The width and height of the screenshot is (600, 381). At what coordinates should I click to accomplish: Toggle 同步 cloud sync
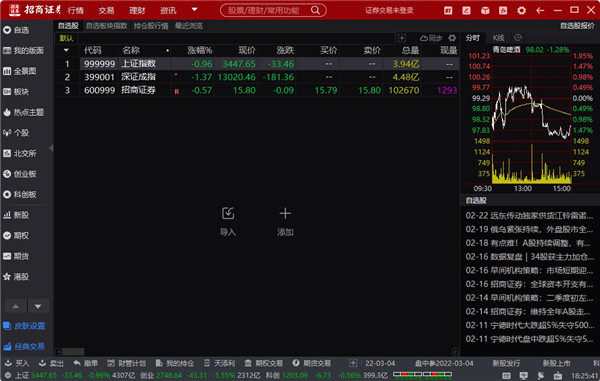click(x=431, y=38)
